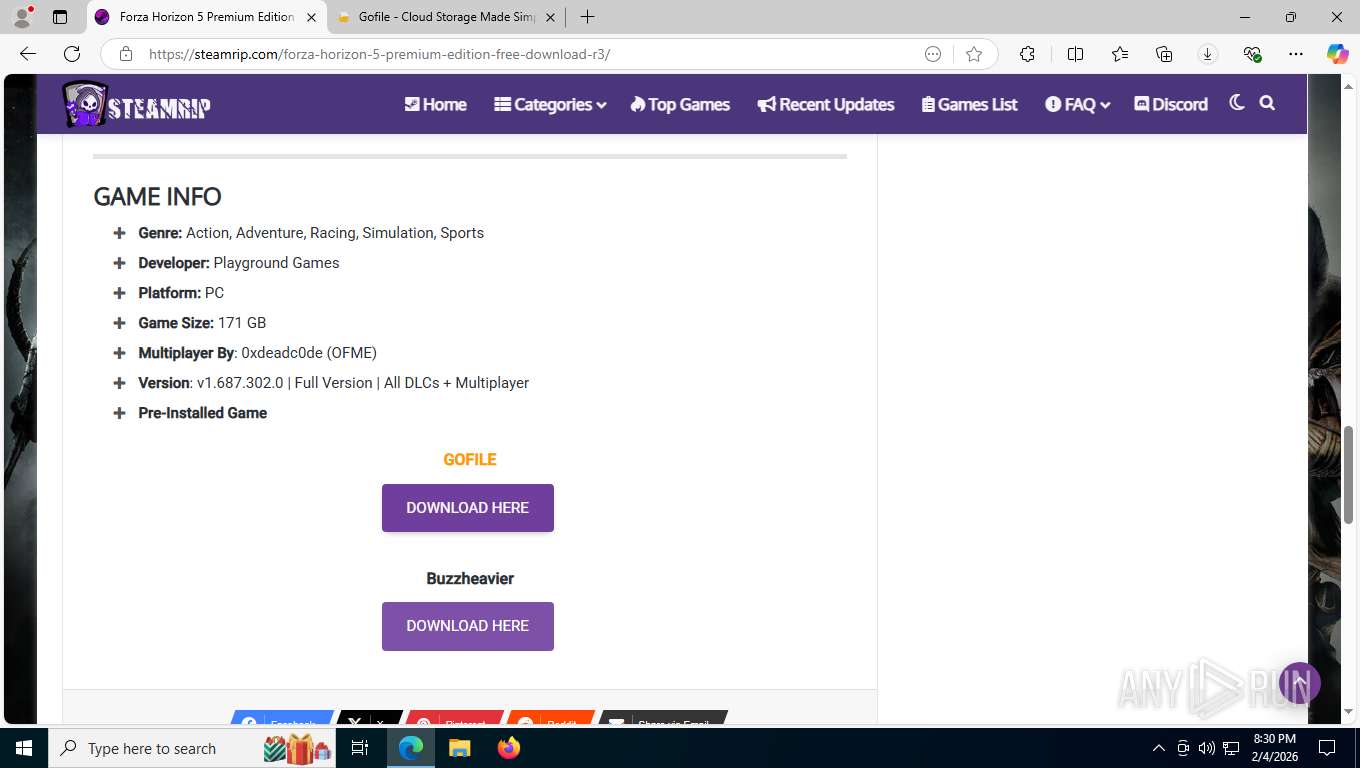Open page in-page options (read aloud) icon
The image size is (1360, 768).
pyautogui.click(x=933, y=54)
